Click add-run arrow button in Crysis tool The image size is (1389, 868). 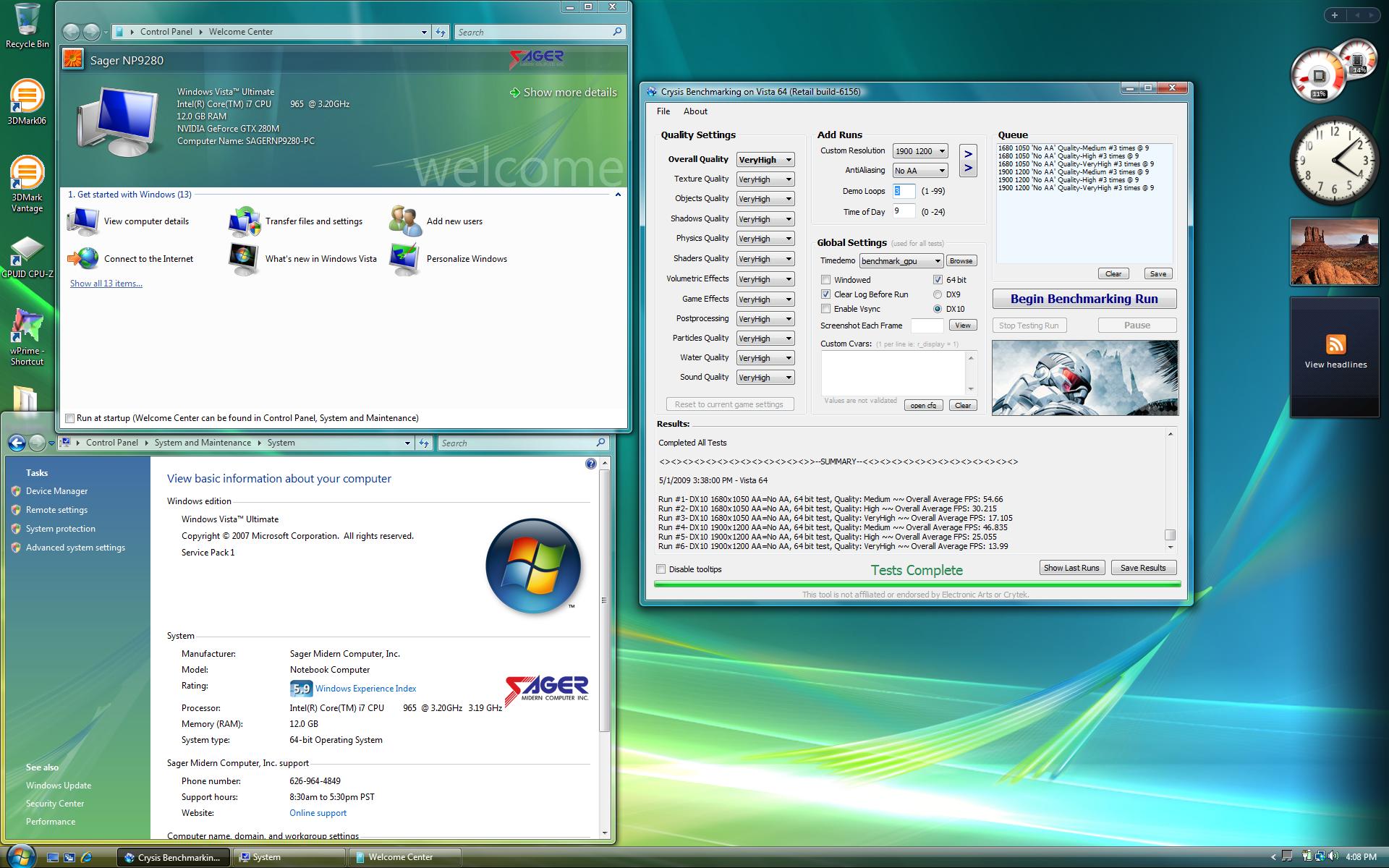coord(968,161)
